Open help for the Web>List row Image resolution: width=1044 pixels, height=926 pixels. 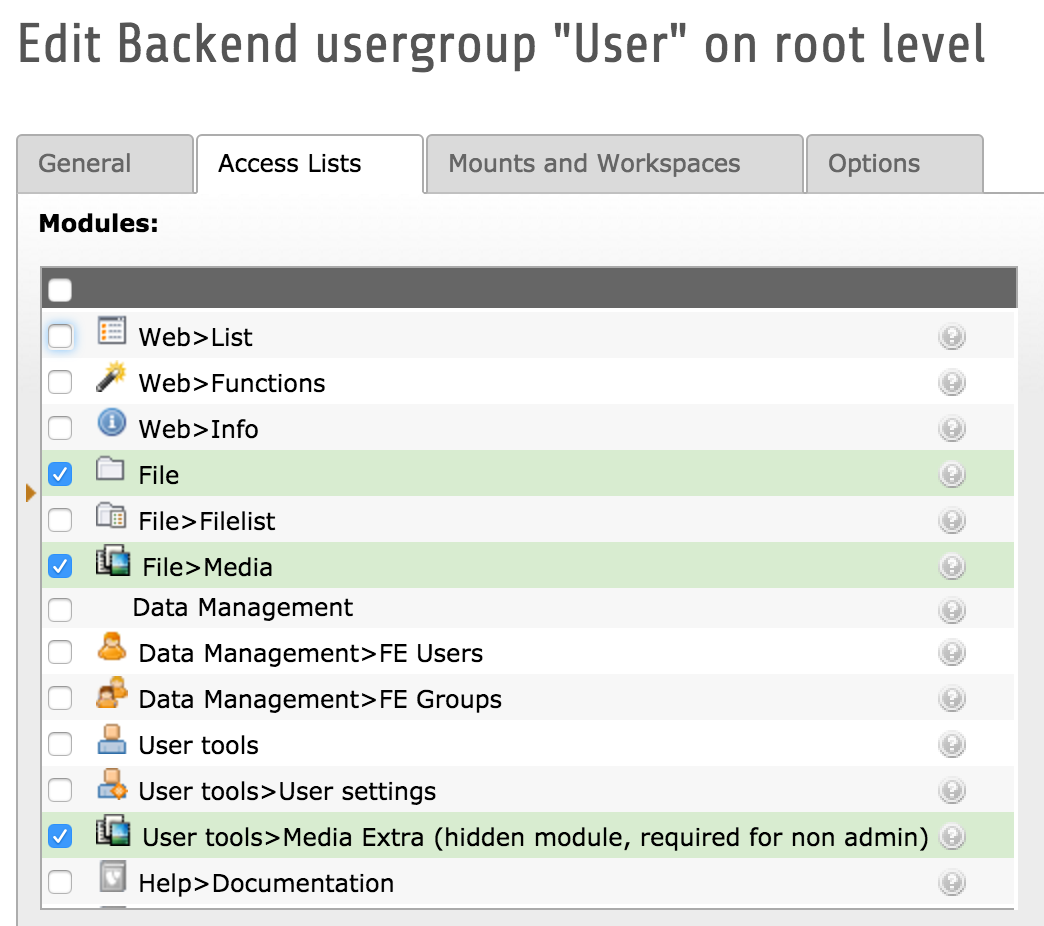(x=952, y=337)
